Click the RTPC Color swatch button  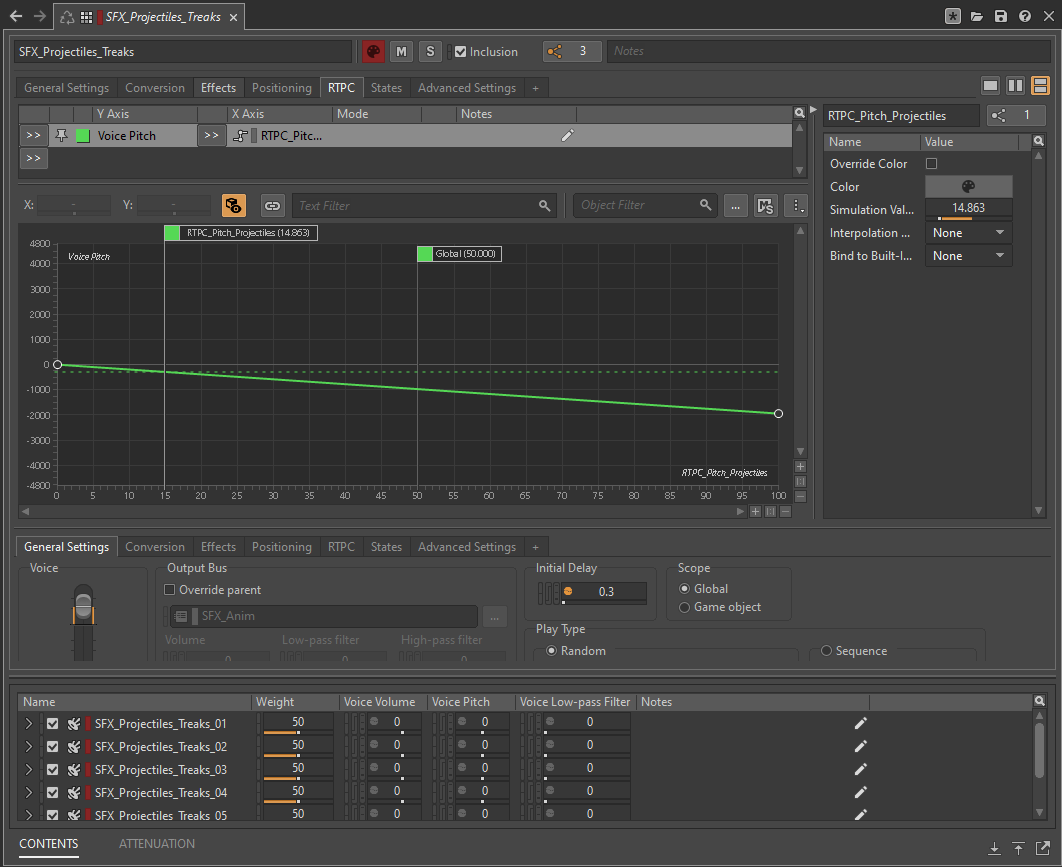[968, 187]
